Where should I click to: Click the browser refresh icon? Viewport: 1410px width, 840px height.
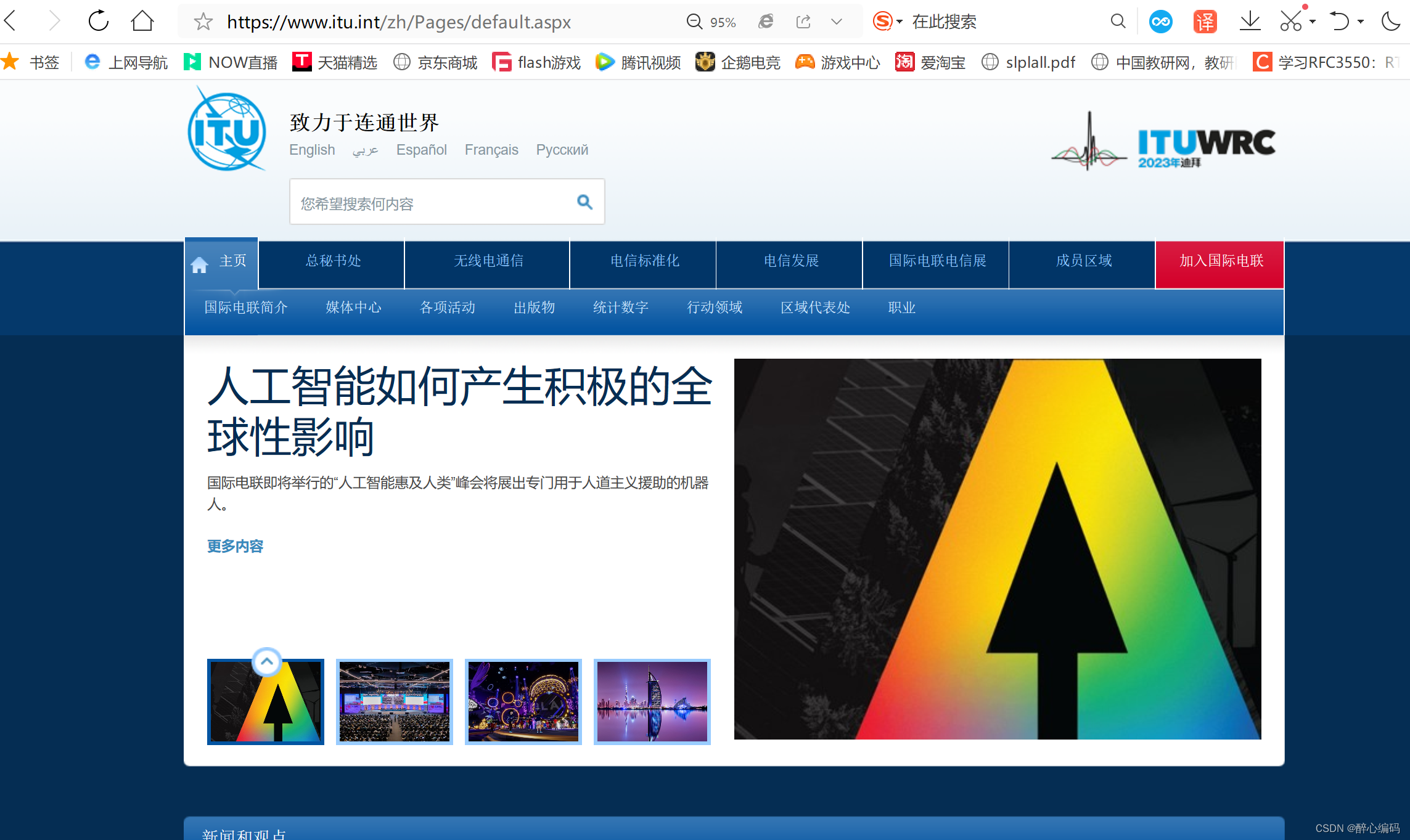pyautogui.click(x=99, y=22)
